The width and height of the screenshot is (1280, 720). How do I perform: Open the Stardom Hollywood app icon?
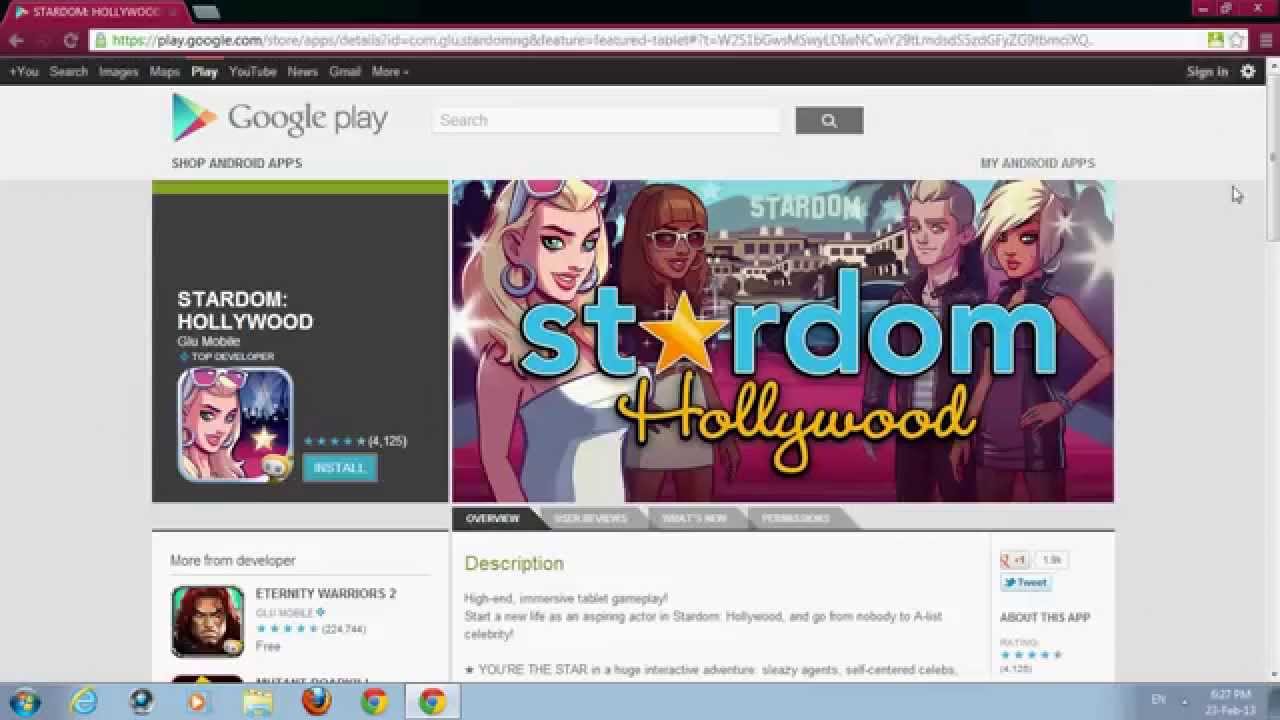(235, 425)
